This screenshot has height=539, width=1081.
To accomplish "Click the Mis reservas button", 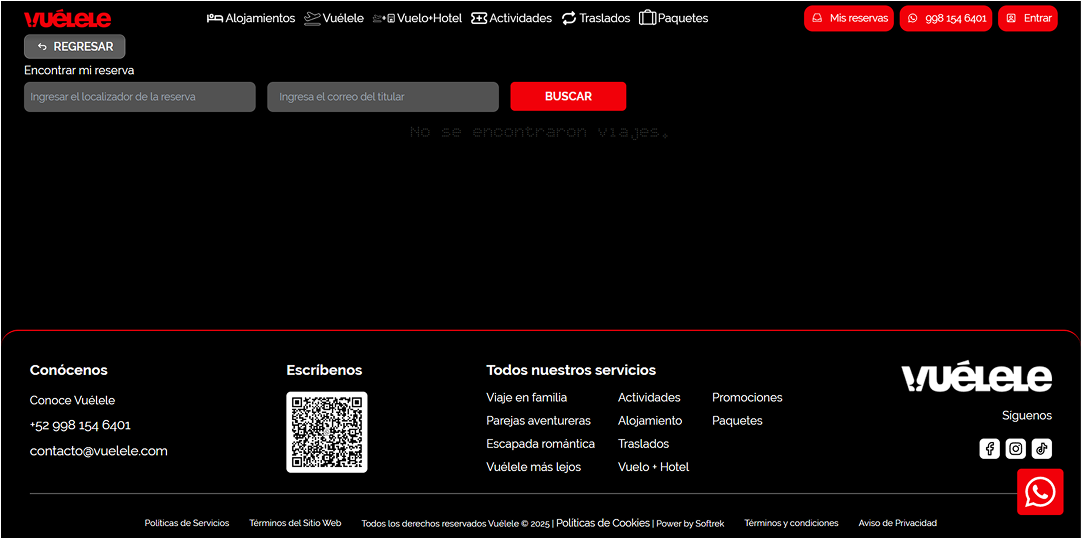I will 849,19.
